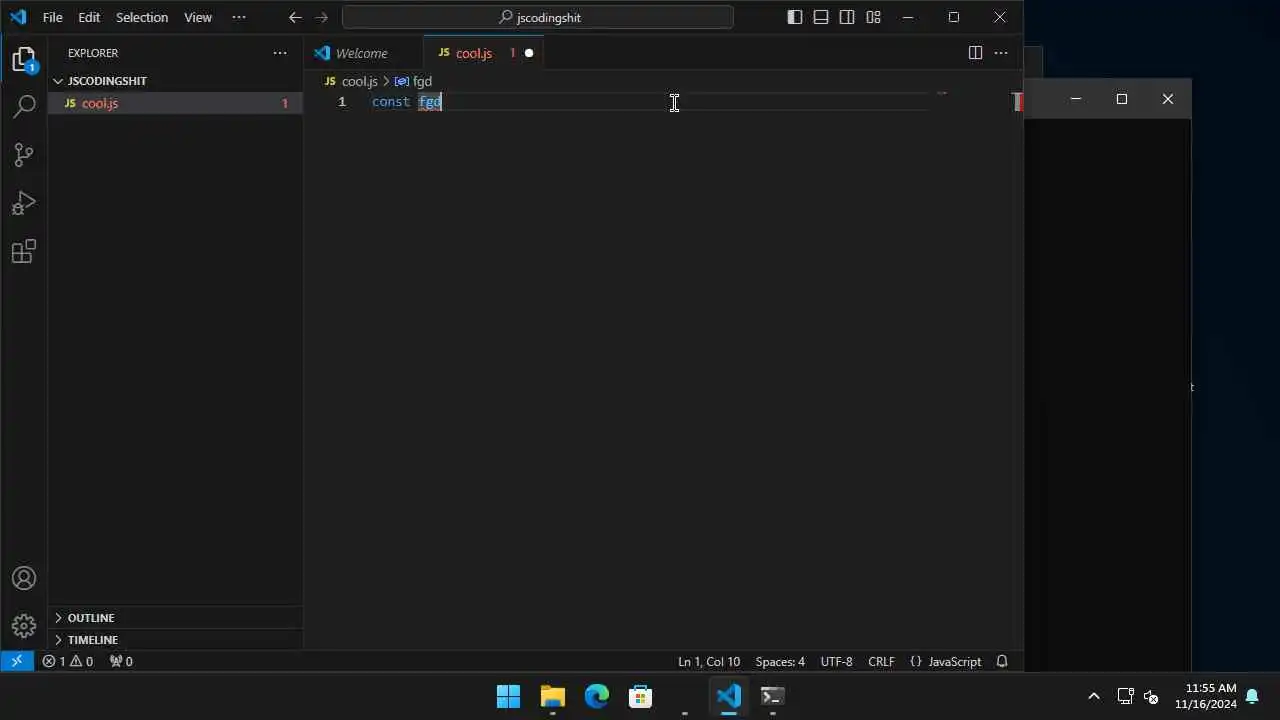Open notifications bell in status bar
The image size is (1280, 720).
[x=1002, y=661]
